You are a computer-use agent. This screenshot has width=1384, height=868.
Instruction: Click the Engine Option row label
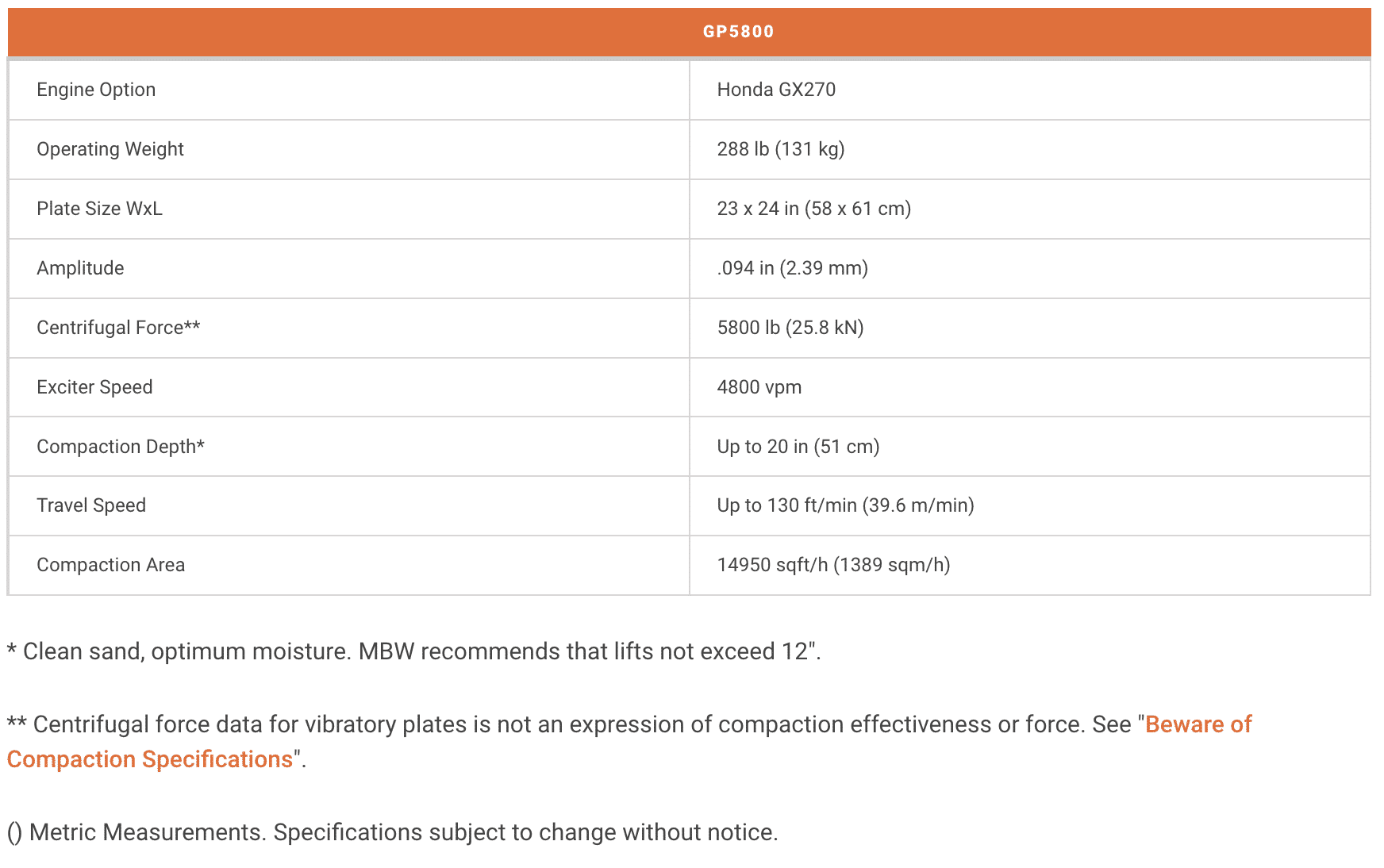click(x=96, y=90)
